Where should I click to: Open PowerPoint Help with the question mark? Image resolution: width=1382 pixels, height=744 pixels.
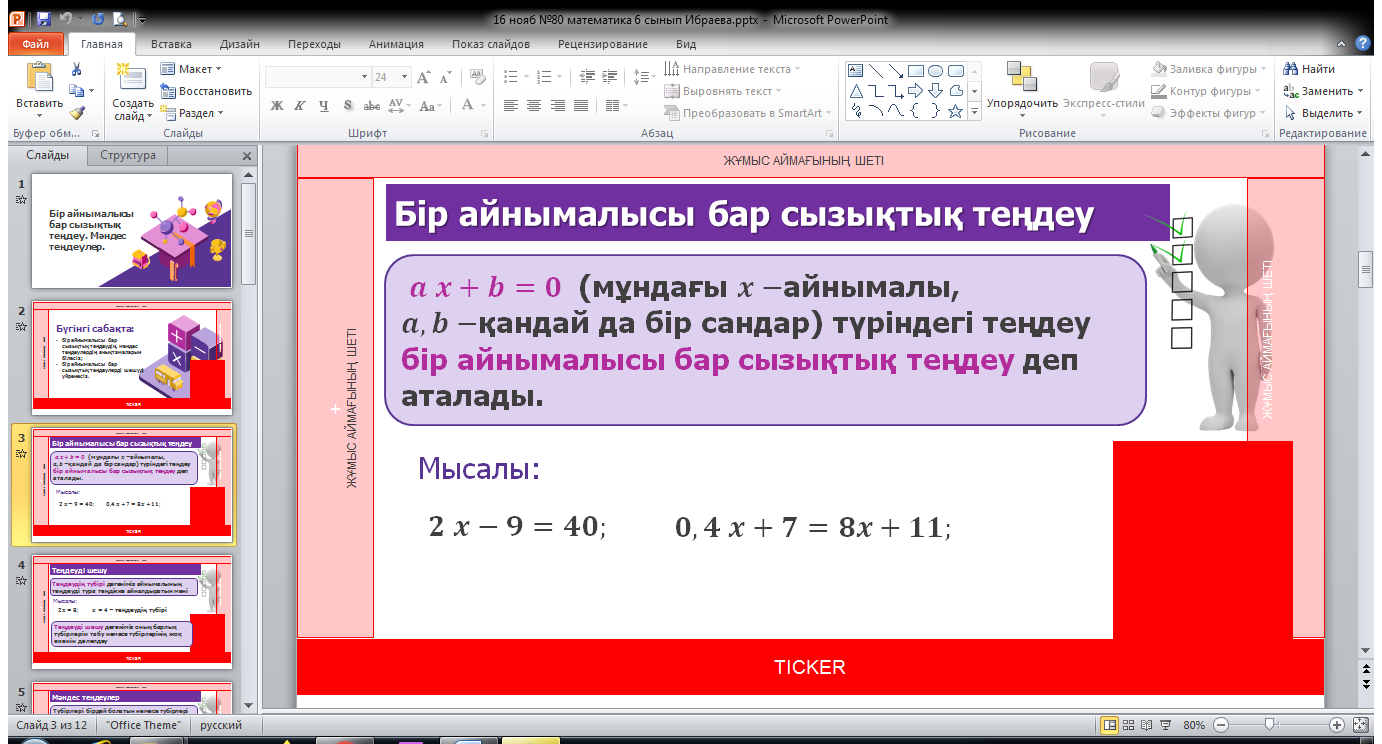1362,43
